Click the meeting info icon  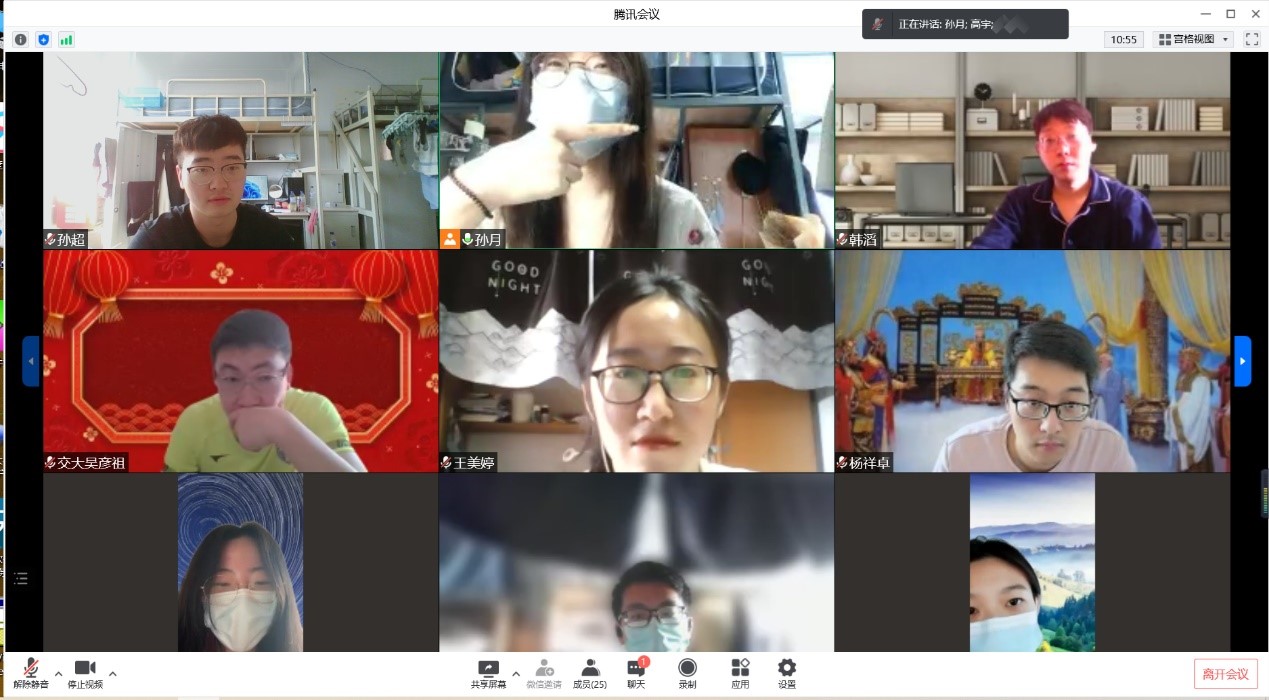[20, 40]
